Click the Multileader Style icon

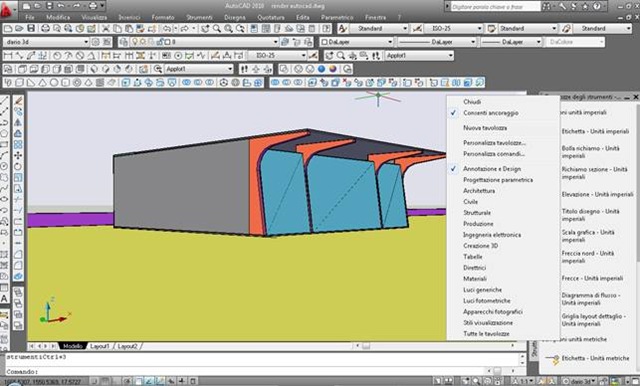click(566, 29)
